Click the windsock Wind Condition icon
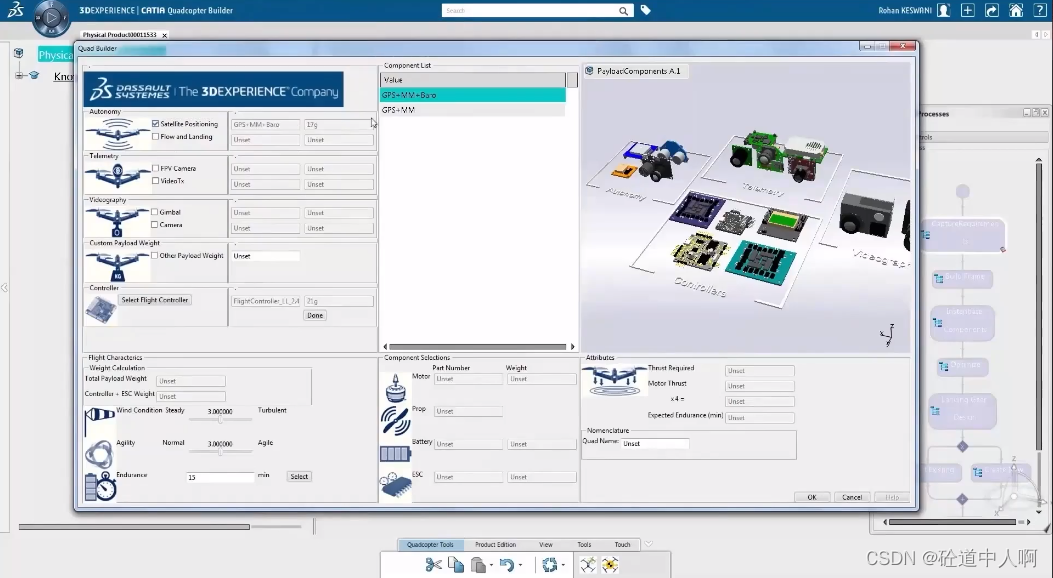Image resolution: width=1053 pixels, height=578 pixels. click(99, 421)
